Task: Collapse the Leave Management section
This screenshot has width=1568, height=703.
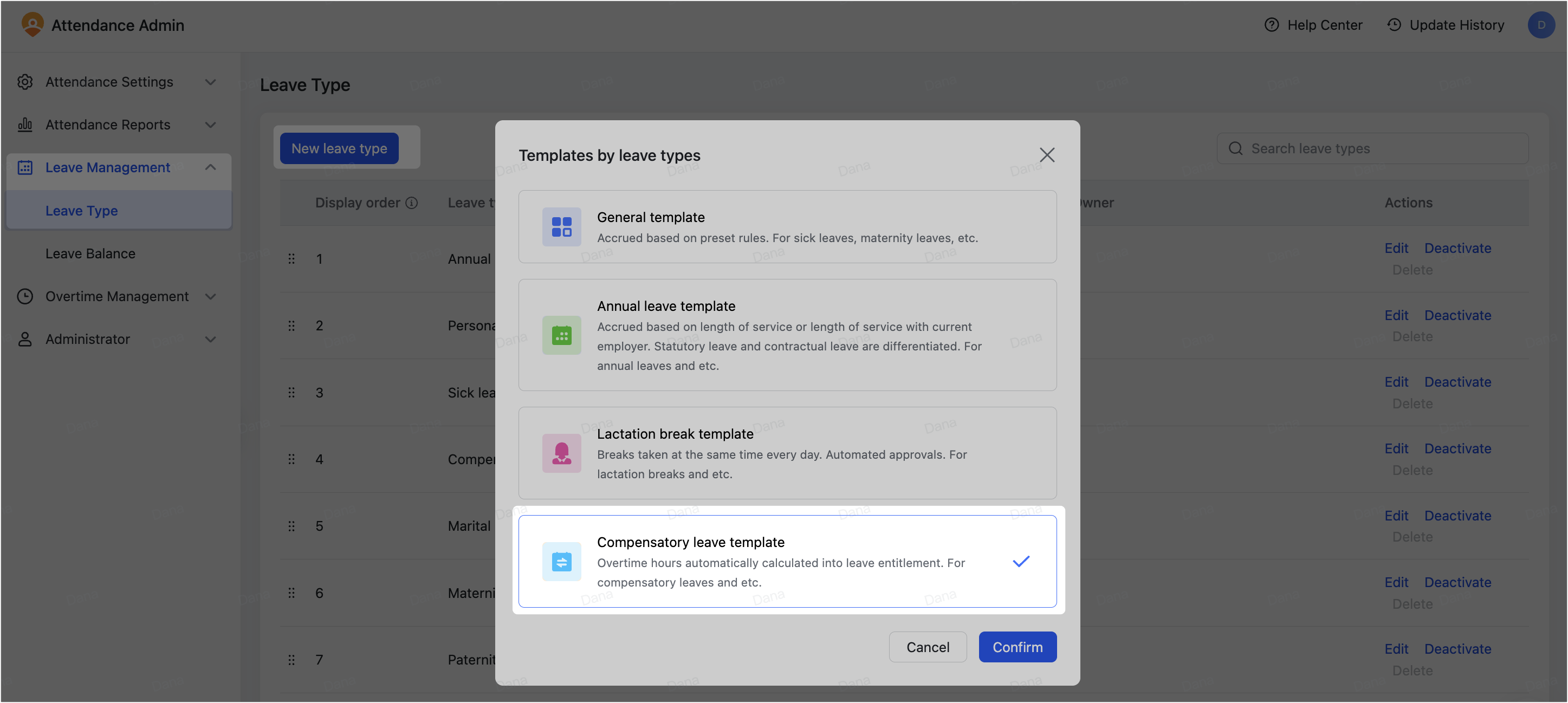Action: click(x=211, y=167)
